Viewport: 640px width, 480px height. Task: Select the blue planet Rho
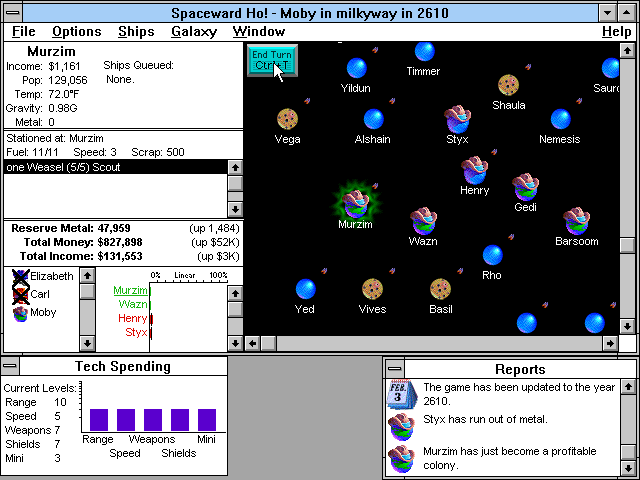pyautogui.click(x=493, y=255)
